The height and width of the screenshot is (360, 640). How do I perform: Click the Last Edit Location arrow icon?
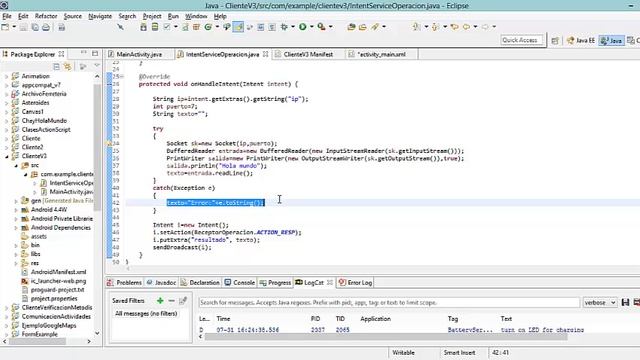point(454,27)
